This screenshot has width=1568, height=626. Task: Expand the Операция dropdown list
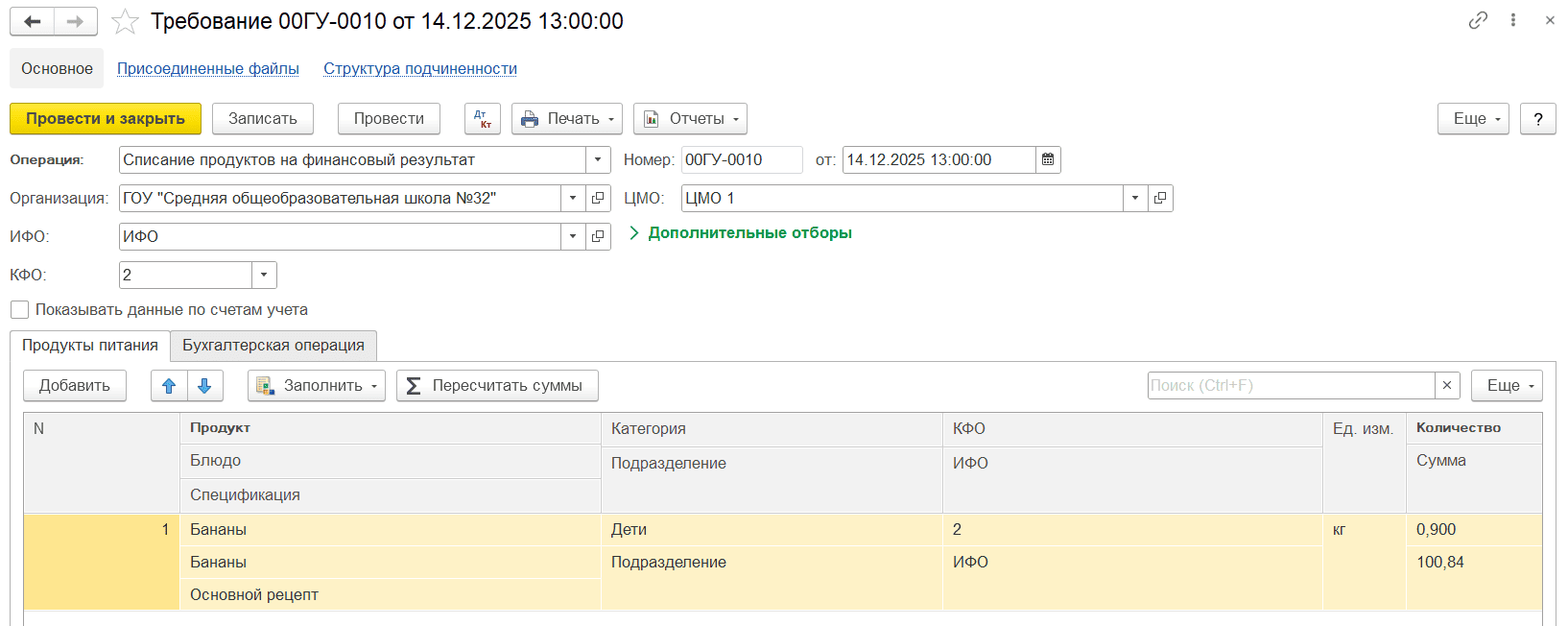pyautogui.click(x=598, y=160)
